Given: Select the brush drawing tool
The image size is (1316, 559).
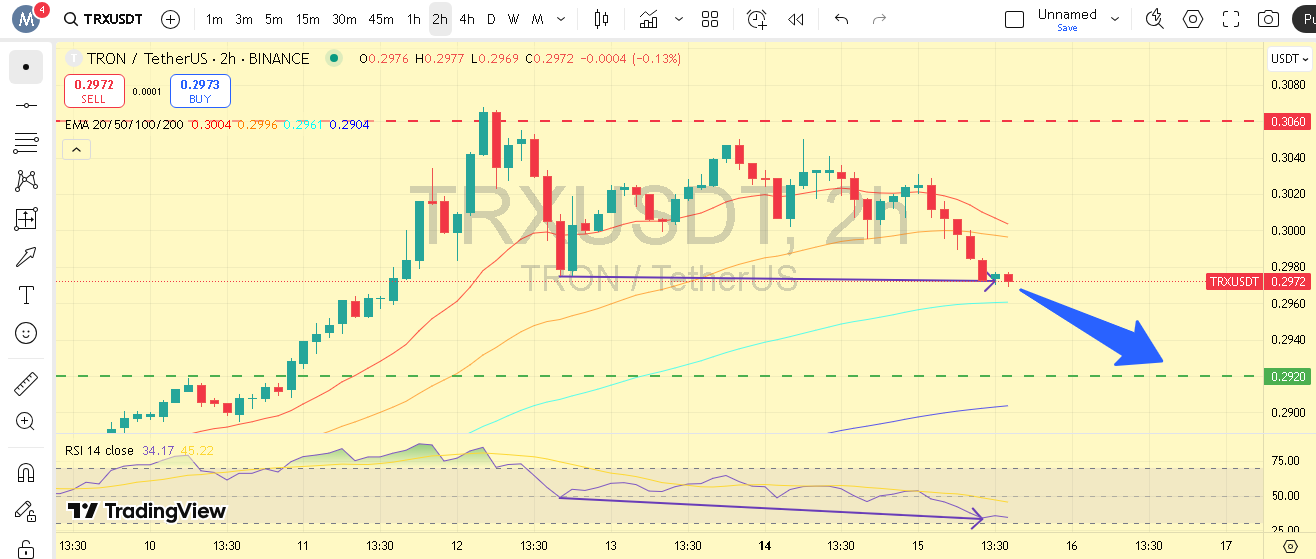Looking at the screenshot, I should click(26, 257).
